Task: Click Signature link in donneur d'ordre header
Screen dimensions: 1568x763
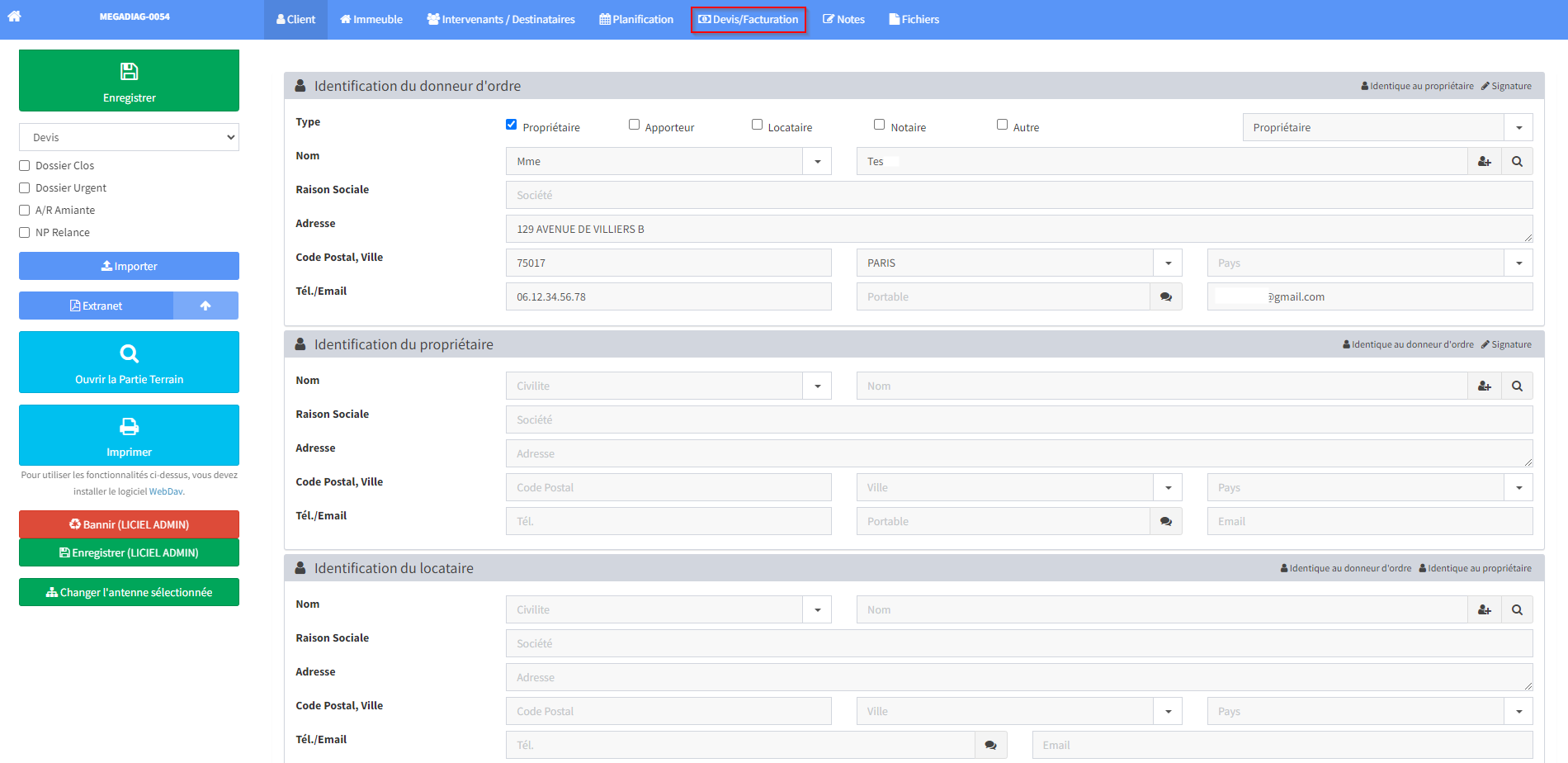Action: (x=1506, y=86)
